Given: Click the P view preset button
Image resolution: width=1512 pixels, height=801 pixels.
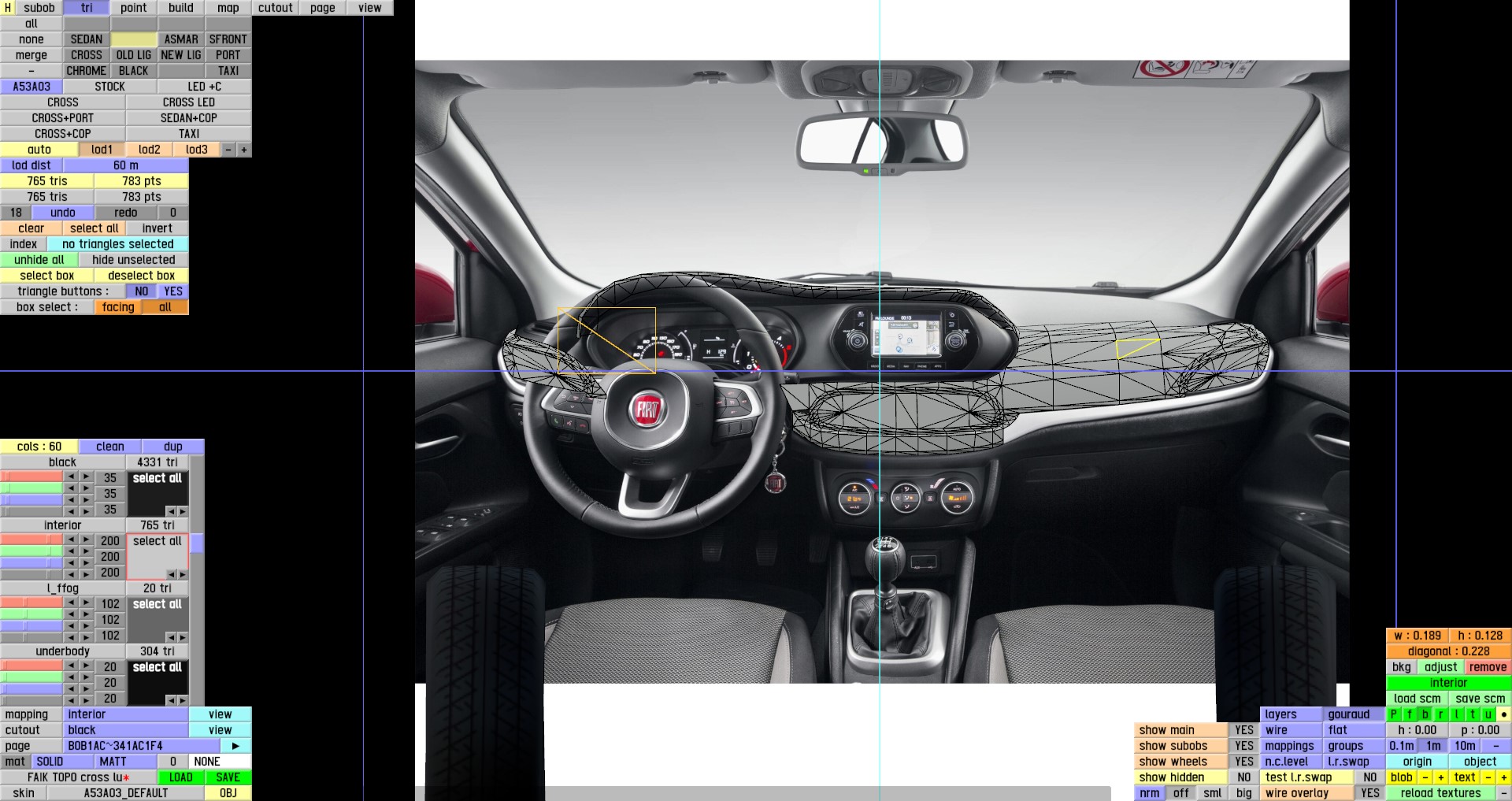Looking at the screenshot, I should point(1394,714).
